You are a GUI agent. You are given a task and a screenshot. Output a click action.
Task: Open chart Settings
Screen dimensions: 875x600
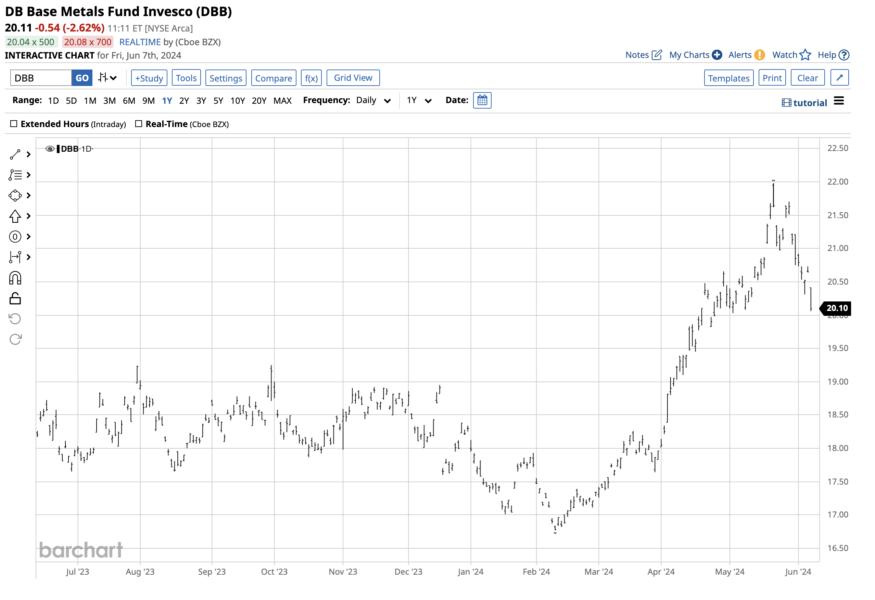pos(225,78)
